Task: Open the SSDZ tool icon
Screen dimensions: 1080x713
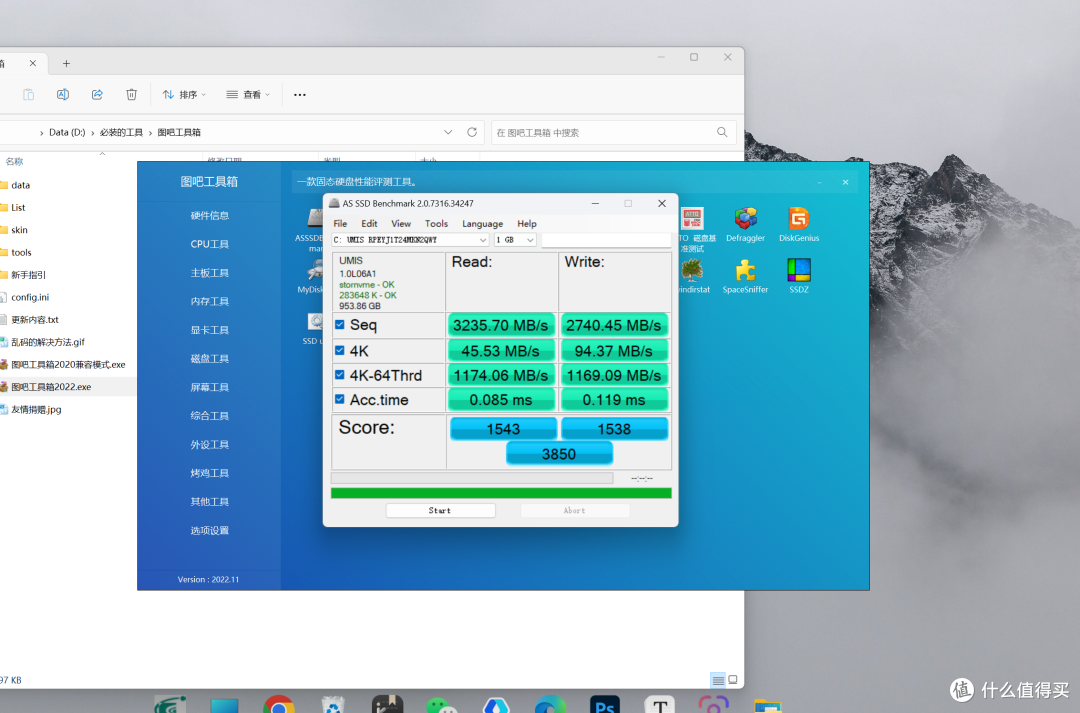Action: [x=799, y=270]
